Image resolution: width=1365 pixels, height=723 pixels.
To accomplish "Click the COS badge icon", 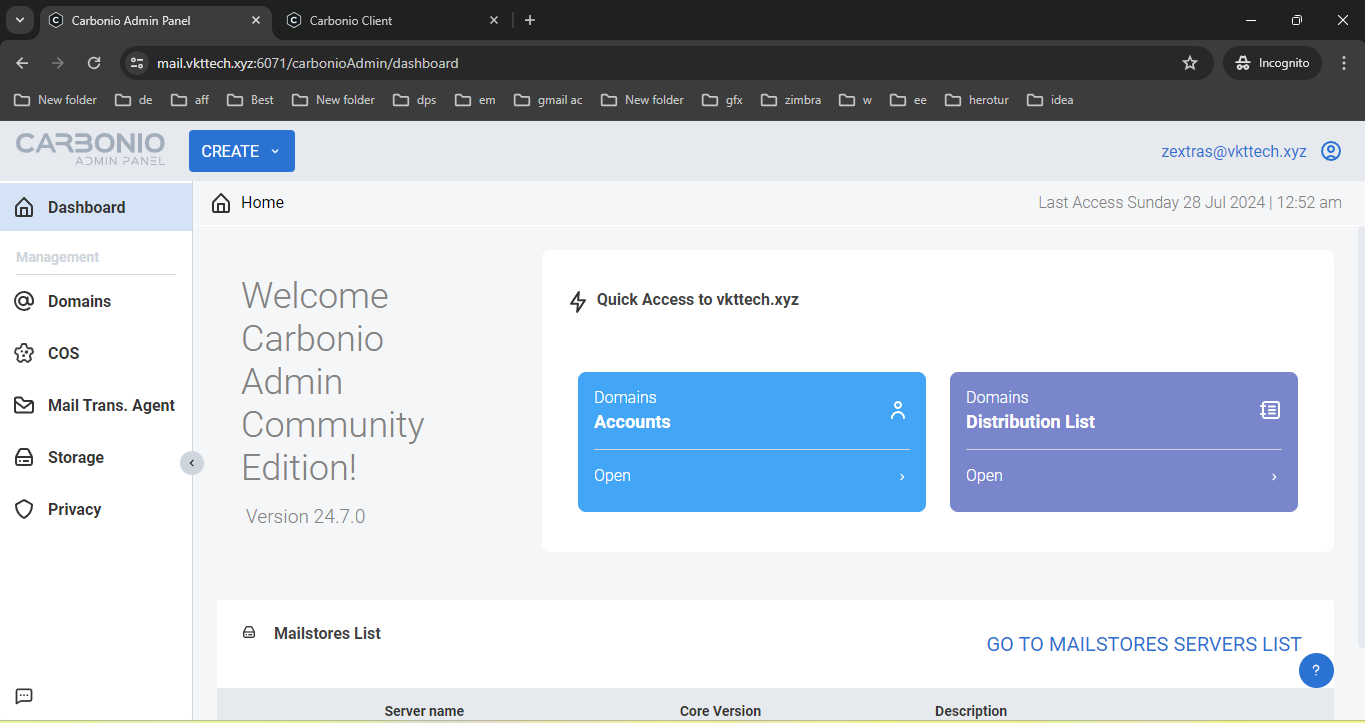I will pos(25,353).
